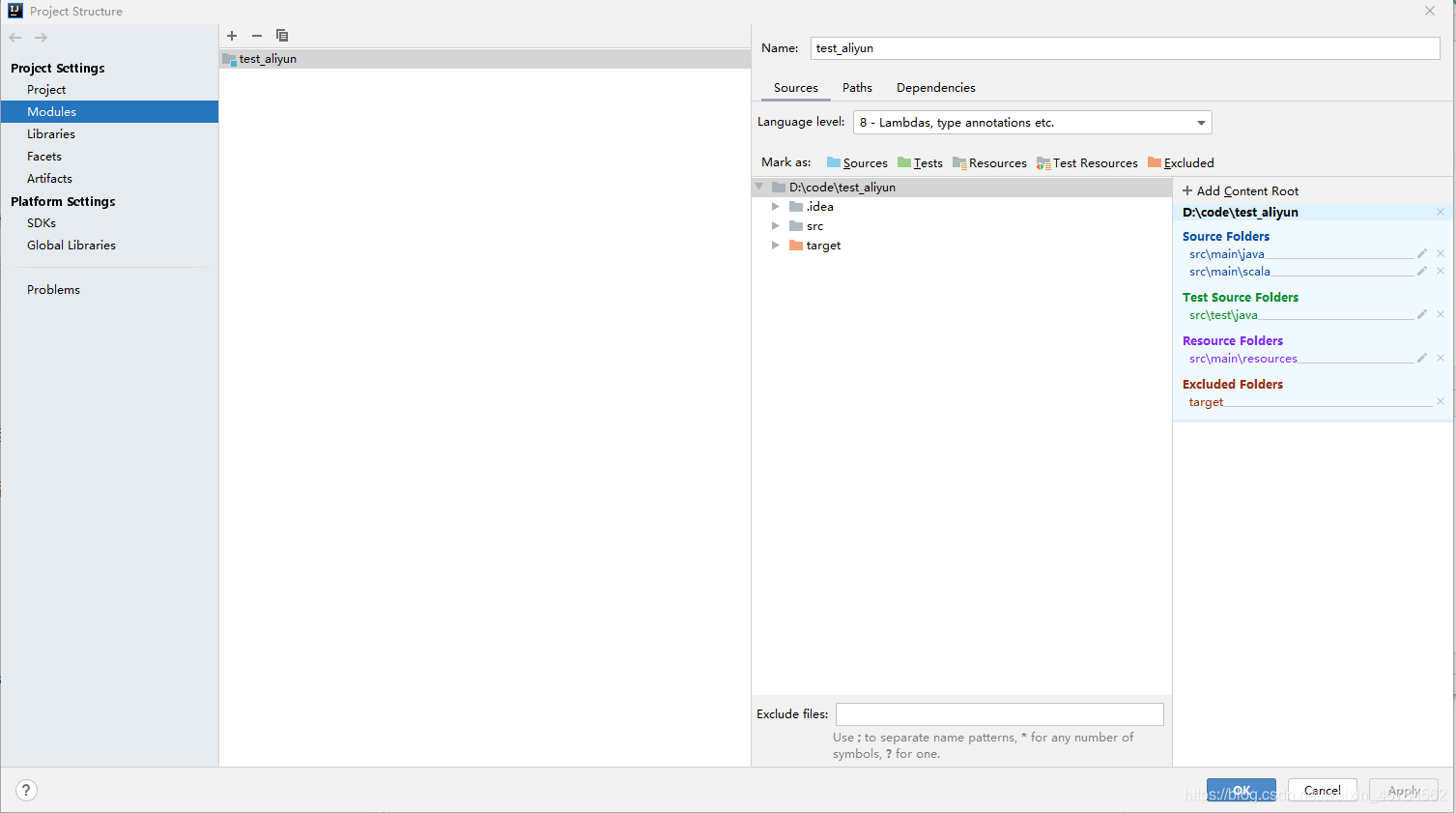Mark folder as Test Resources
Viewport: 1456px width, 813px height.
coord(1087,162)
